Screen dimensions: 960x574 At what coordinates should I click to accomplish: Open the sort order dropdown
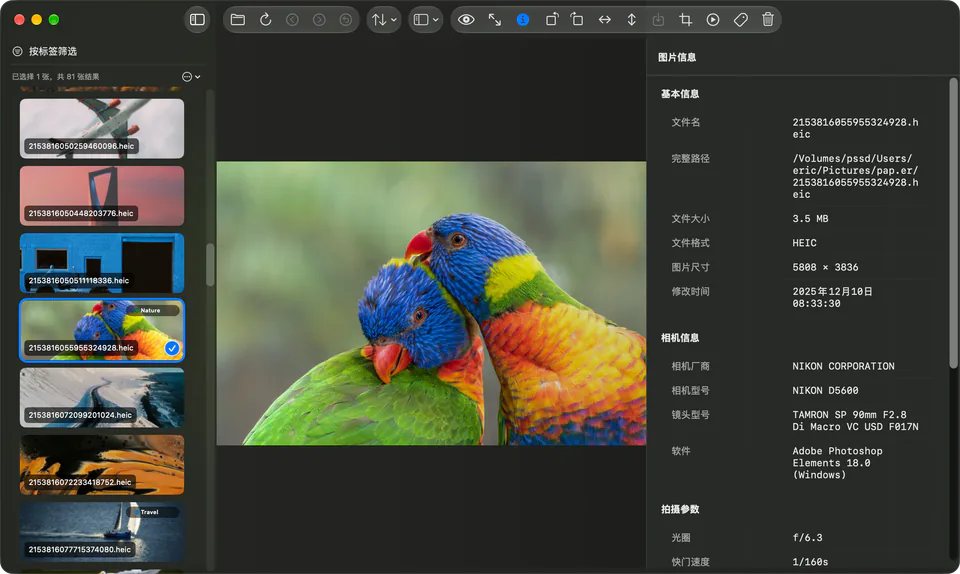point(384,20)
